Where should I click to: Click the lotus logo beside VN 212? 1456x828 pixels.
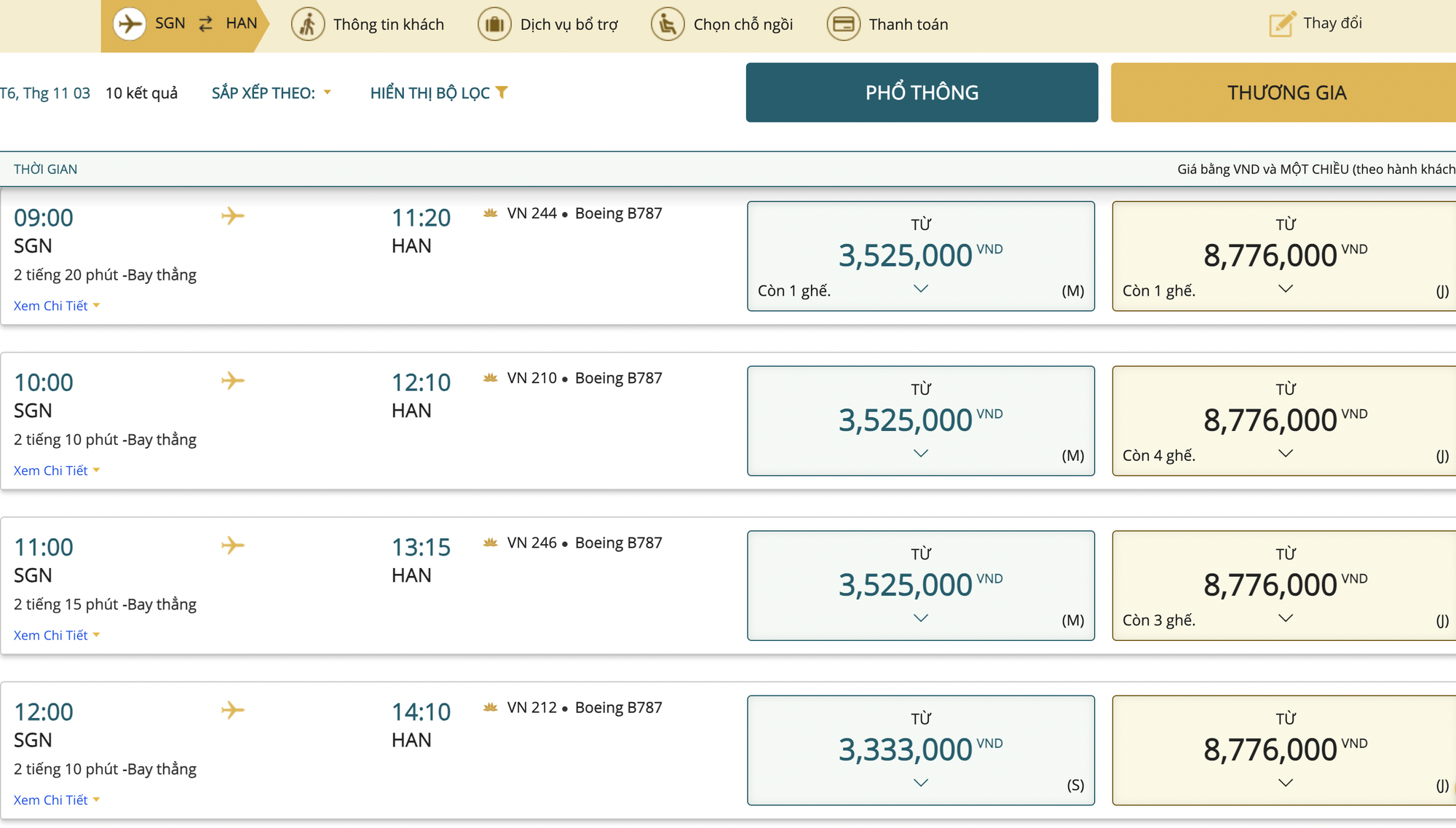(491, 707)
